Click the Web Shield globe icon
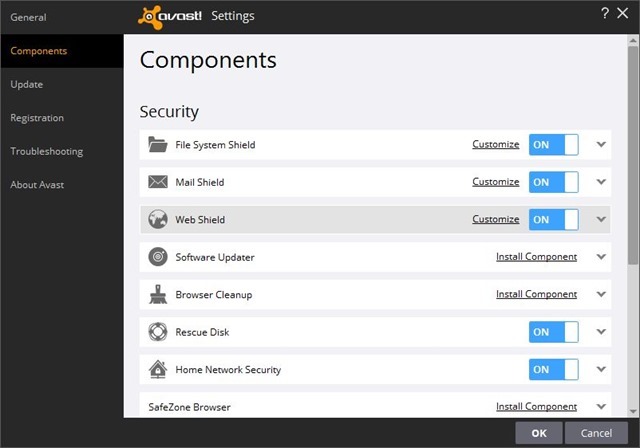 (157, 220)
